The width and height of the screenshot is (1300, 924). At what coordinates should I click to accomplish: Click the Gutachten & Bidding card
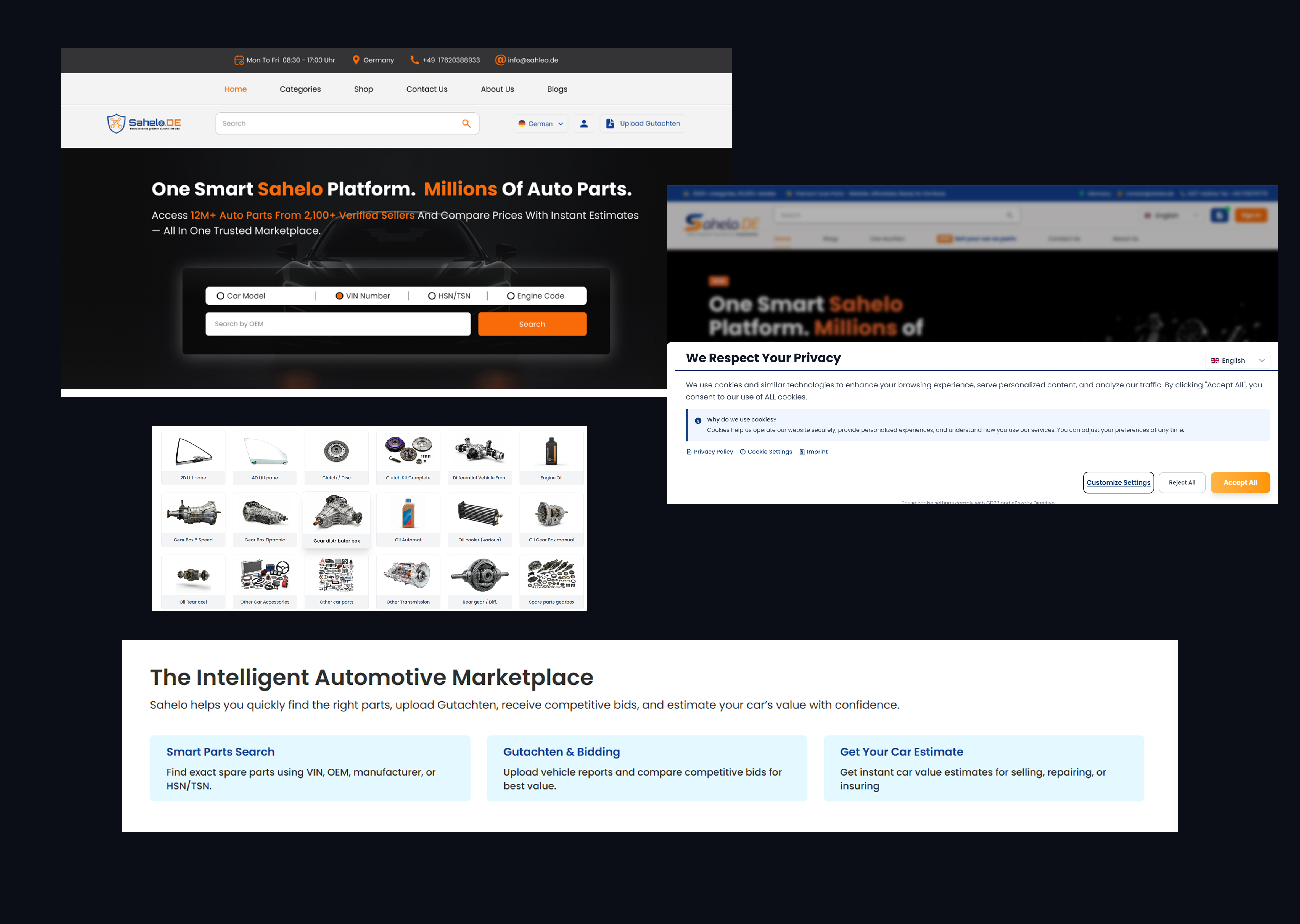click(x=647, y=768)
